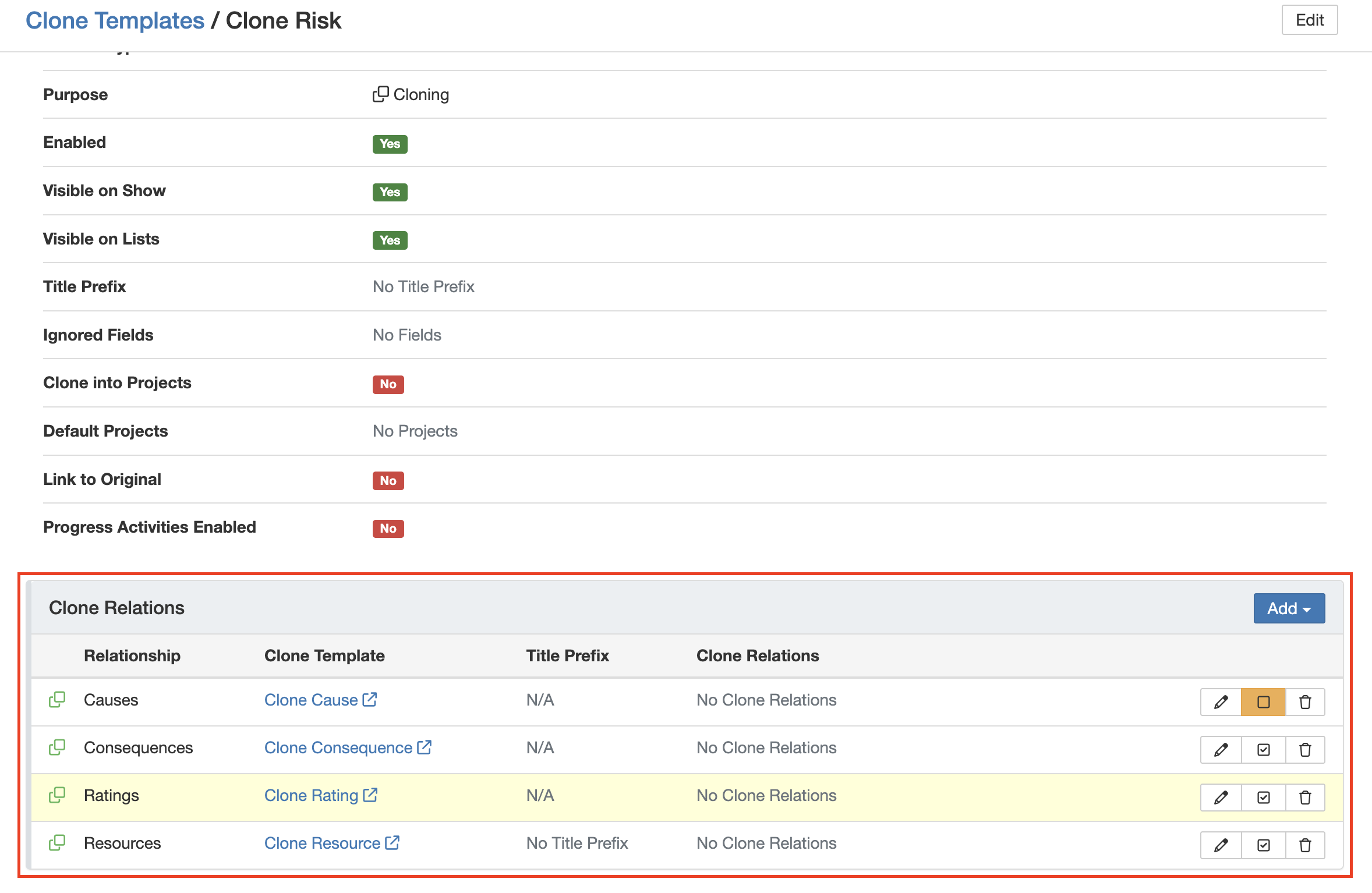Toggle the checkbox in Ratings row

pyautogui.click(x=1263, y=797)
